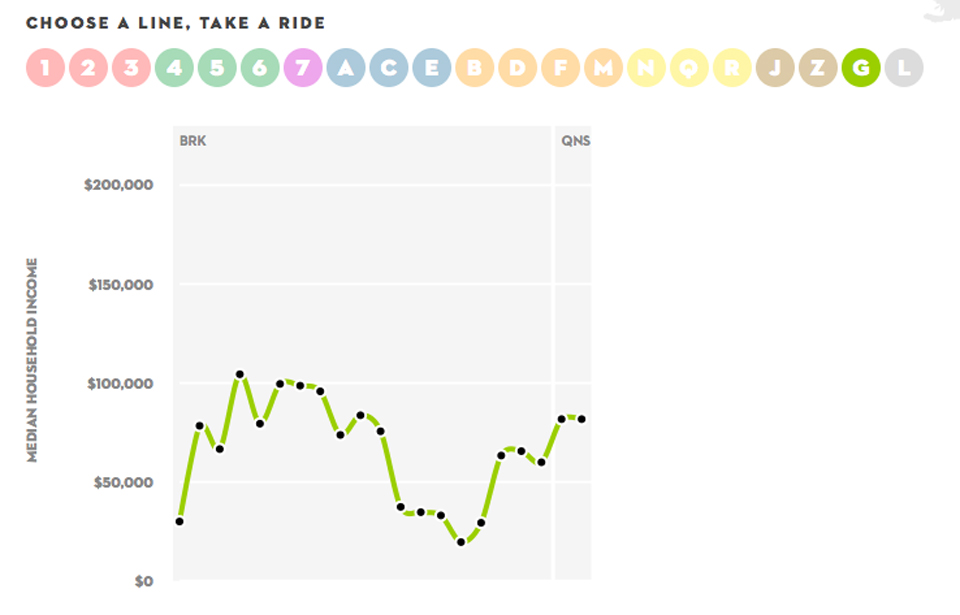
Task: Select the R line yellow circle
Action: point(732,68)
